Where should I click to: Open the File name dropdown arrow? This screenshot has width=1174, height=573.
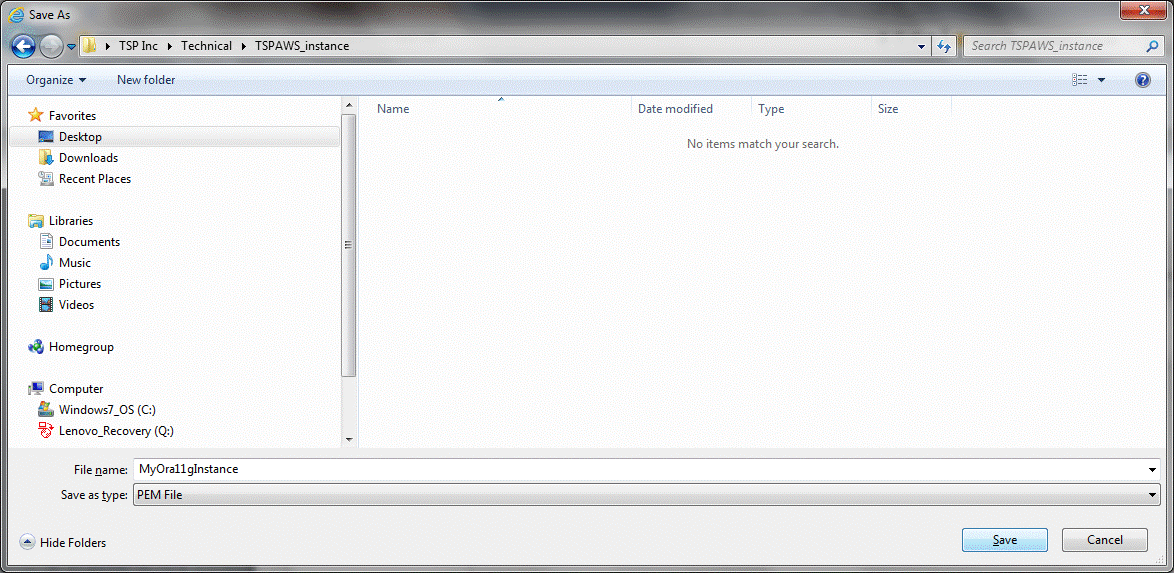[x=1153, y=470]
